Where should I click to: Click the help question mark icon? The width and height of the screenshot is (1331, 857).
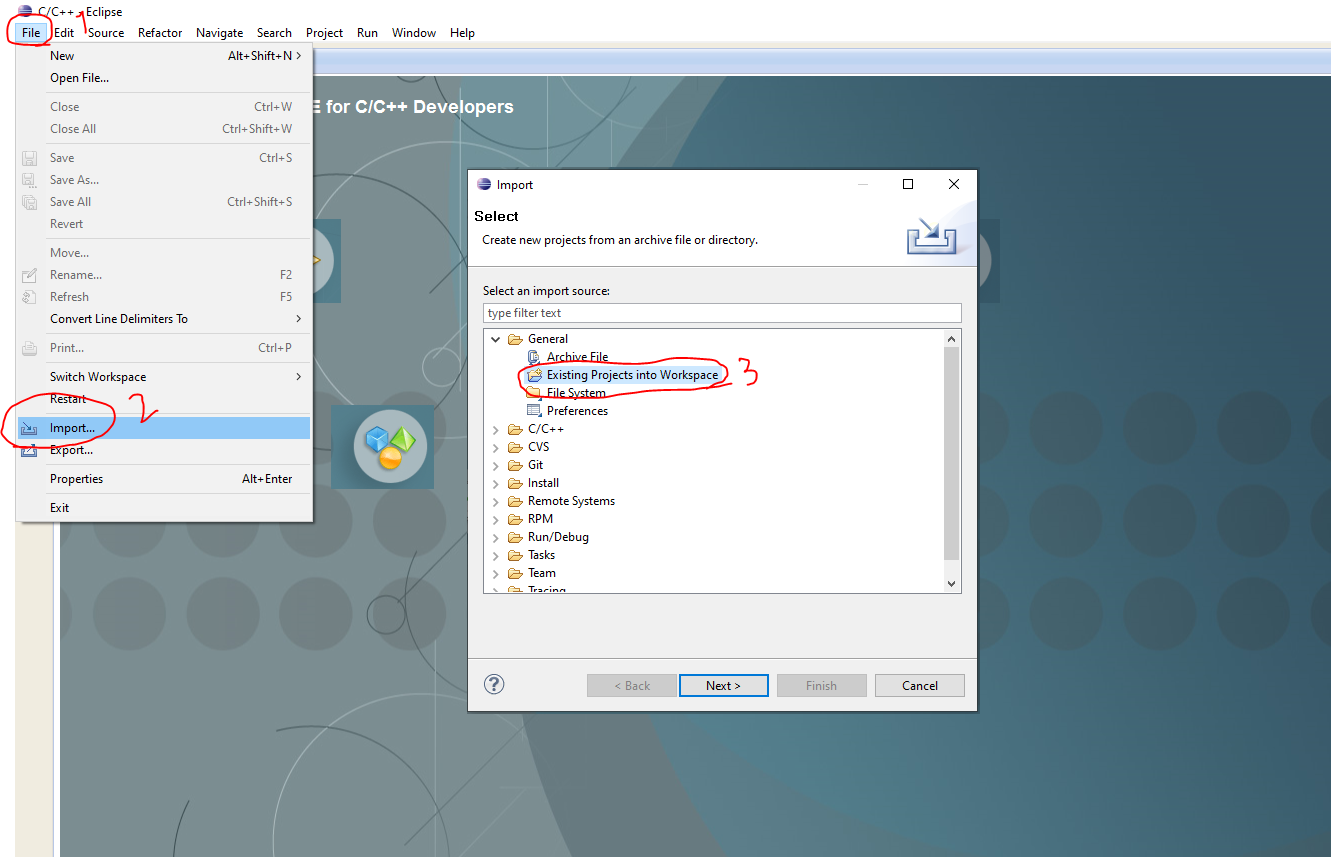(494, 684)
